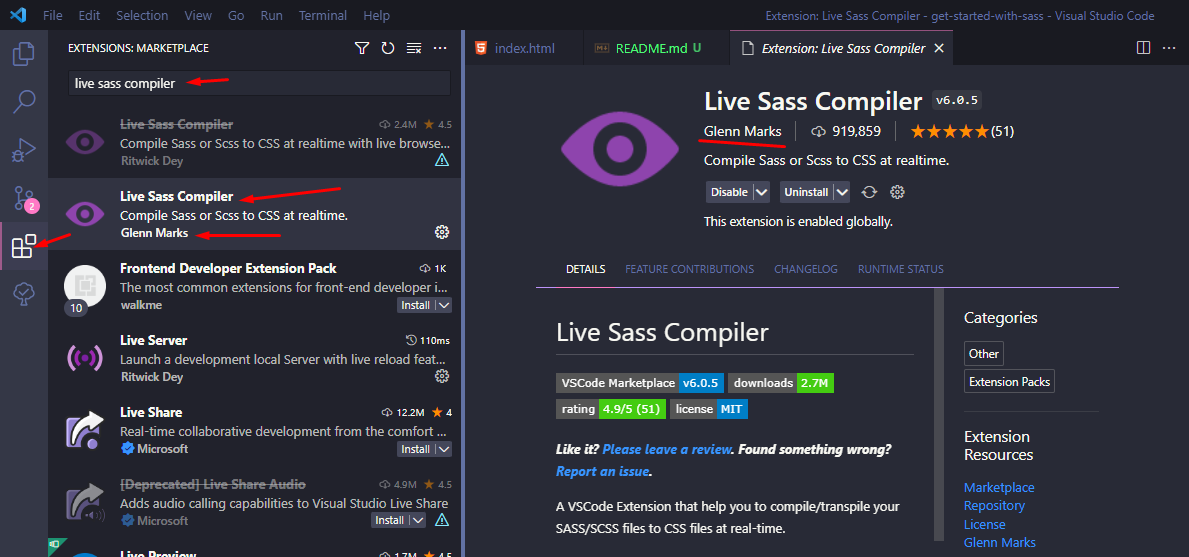The height and width of the screenshot is (557, 1189).
Task: Click the download count 919,859
Action: point(846,131)
